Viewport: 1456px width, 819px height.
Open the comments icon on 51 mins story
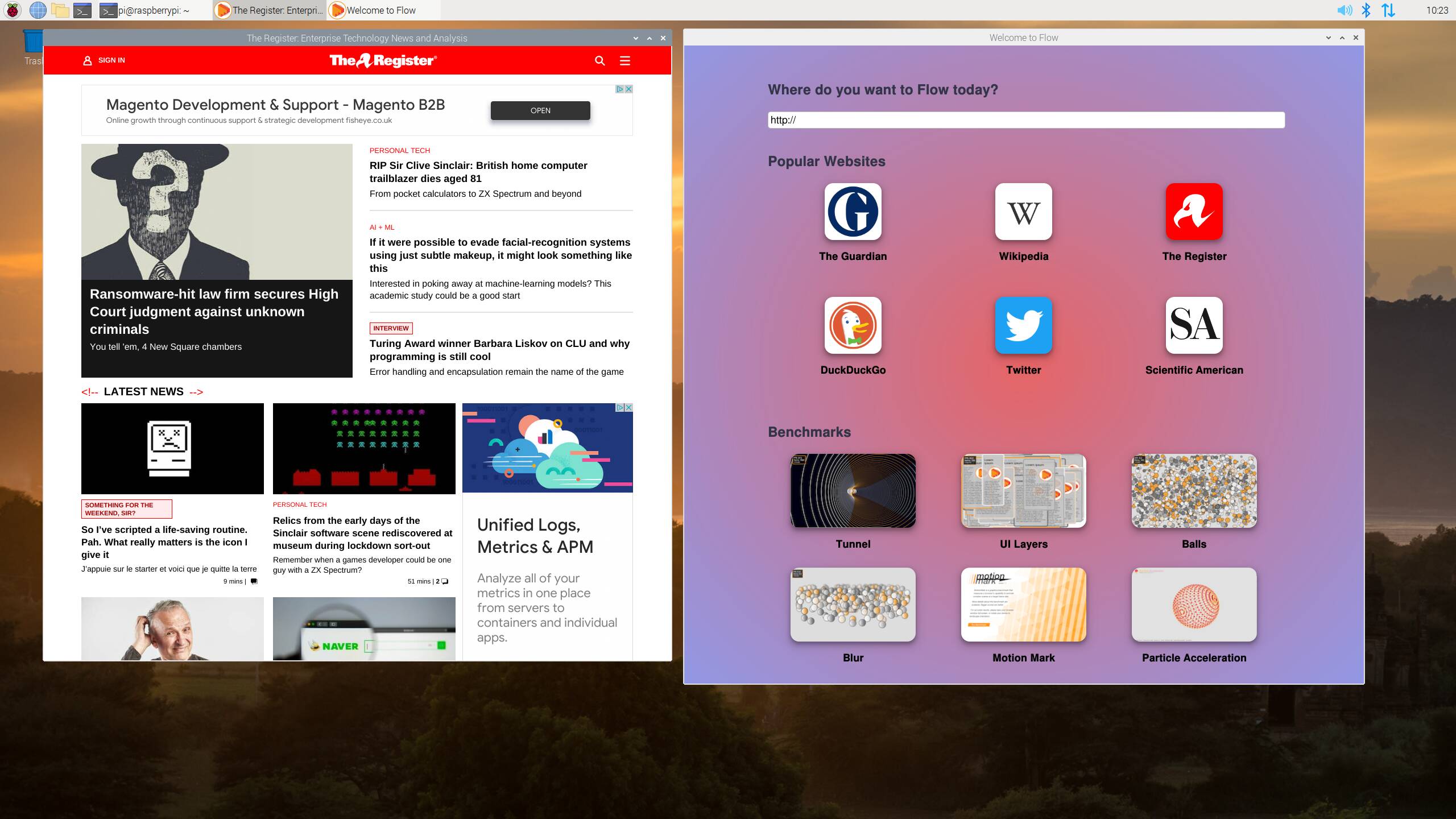point(445,581)
